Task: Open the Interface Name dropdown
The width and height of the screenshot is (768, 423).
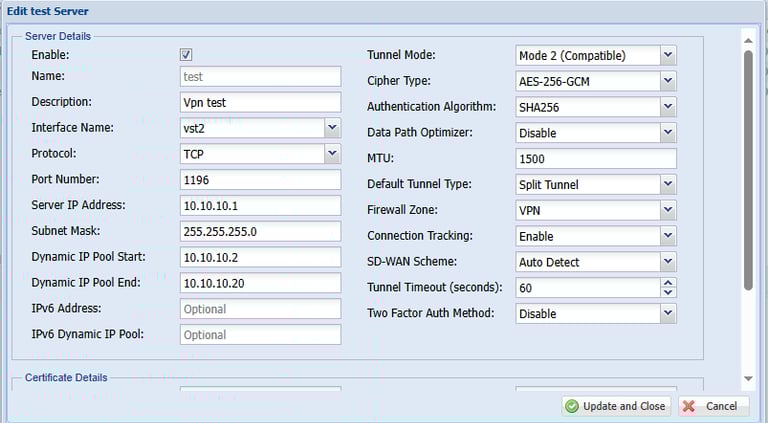Action: click(332, 128)
